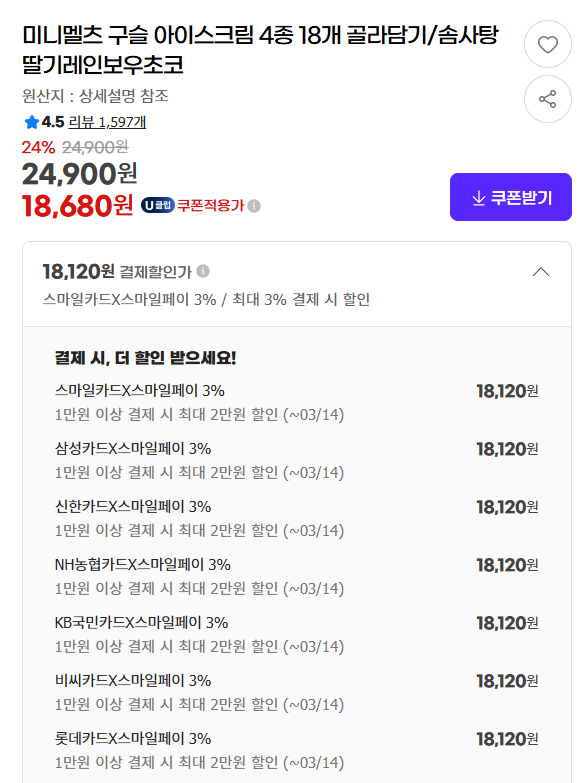581x783 pixels.
Task: Select 비씨카드X스마일페이 3% discount option
Action: 296,692
